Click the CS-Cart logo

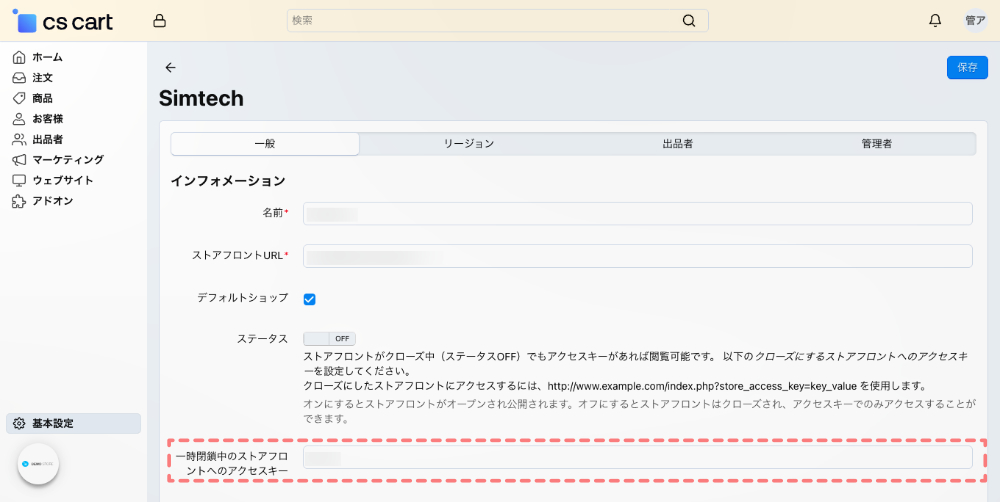click(x=62, y=21)
